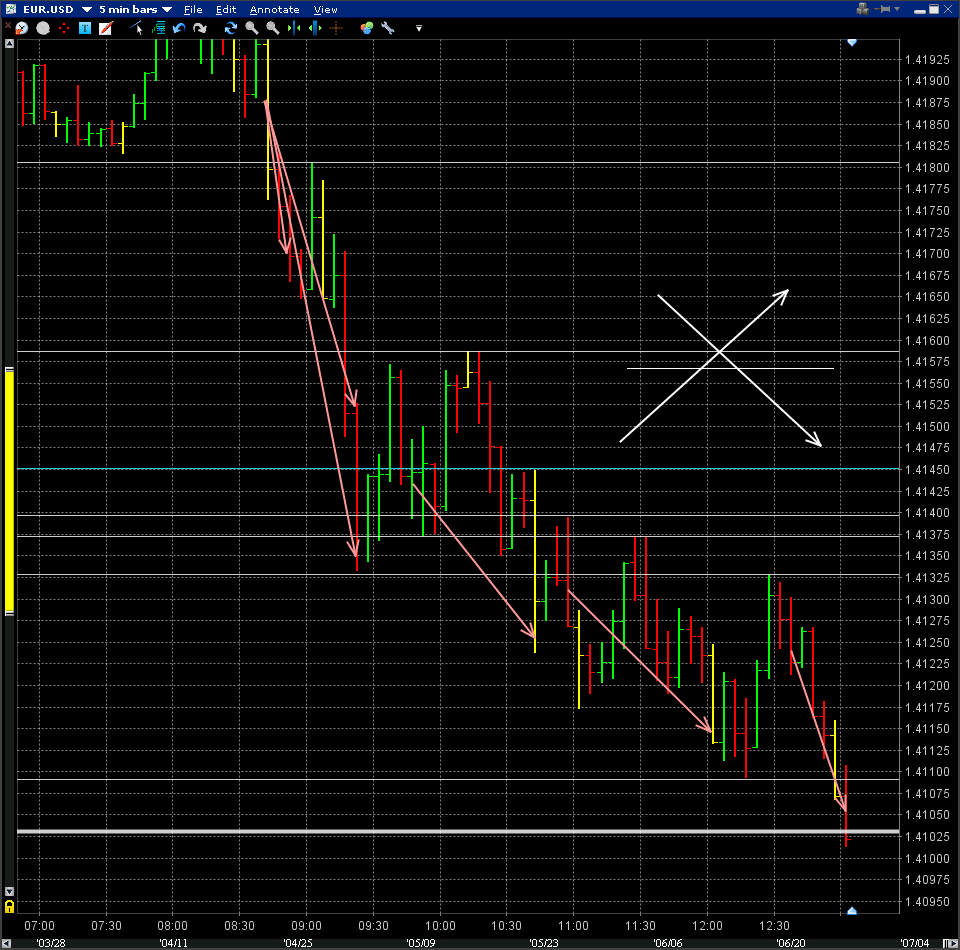The image size is (960, 950).
Task: Click the 07:00 time axis label
Action: [x=39, y=926]
